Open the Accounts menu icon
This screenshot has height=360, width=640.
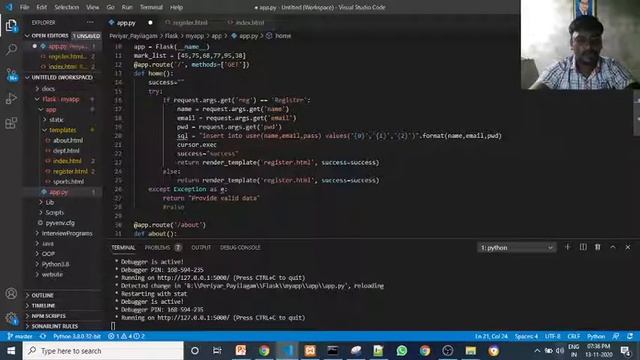point(11,293)
